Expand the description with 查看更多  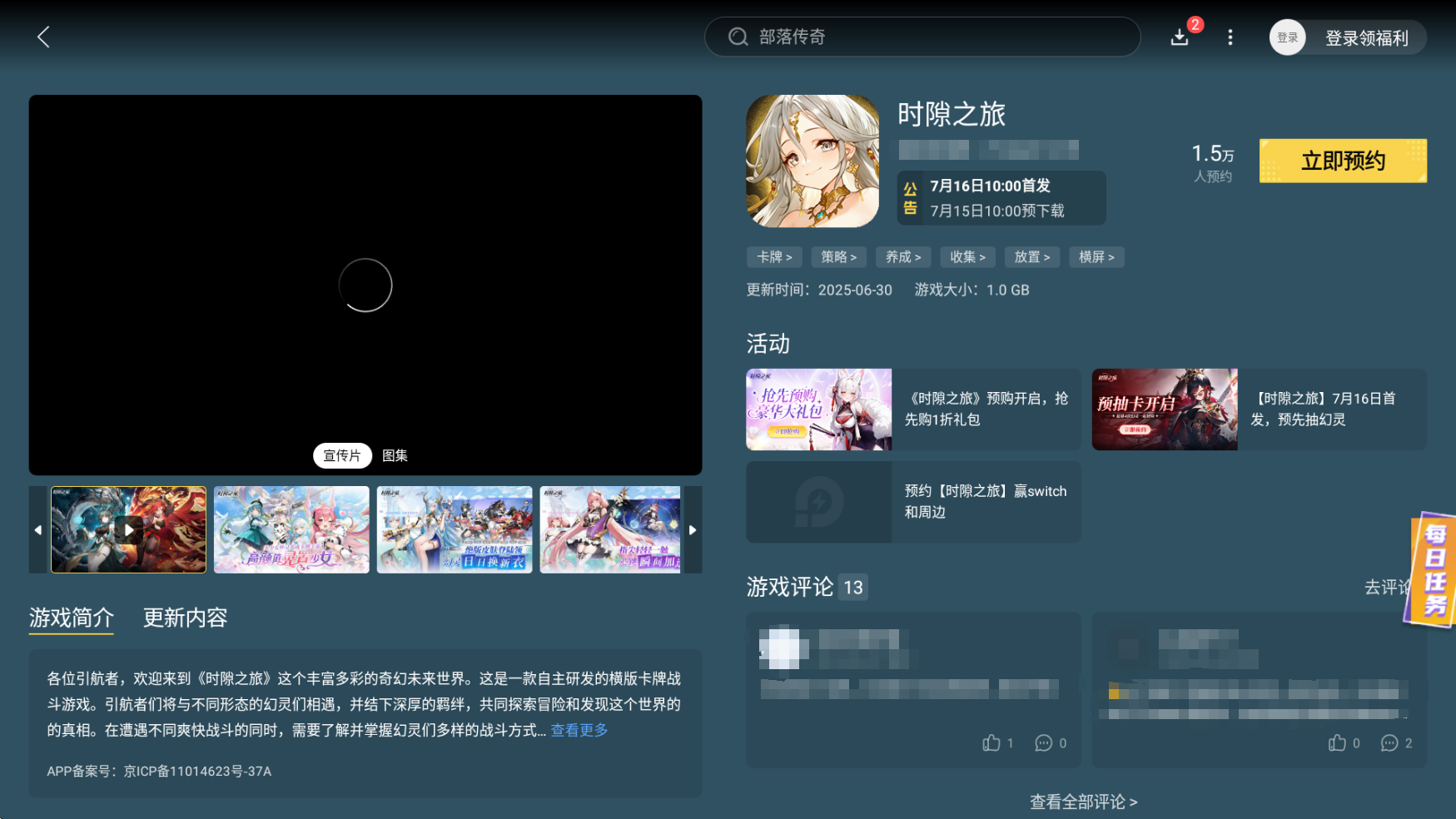579,730
